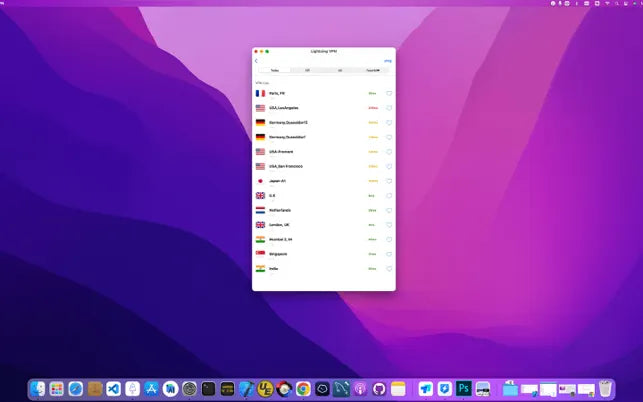
Task: Open Visual Studio Code in dock
Action: pos(114,388)
